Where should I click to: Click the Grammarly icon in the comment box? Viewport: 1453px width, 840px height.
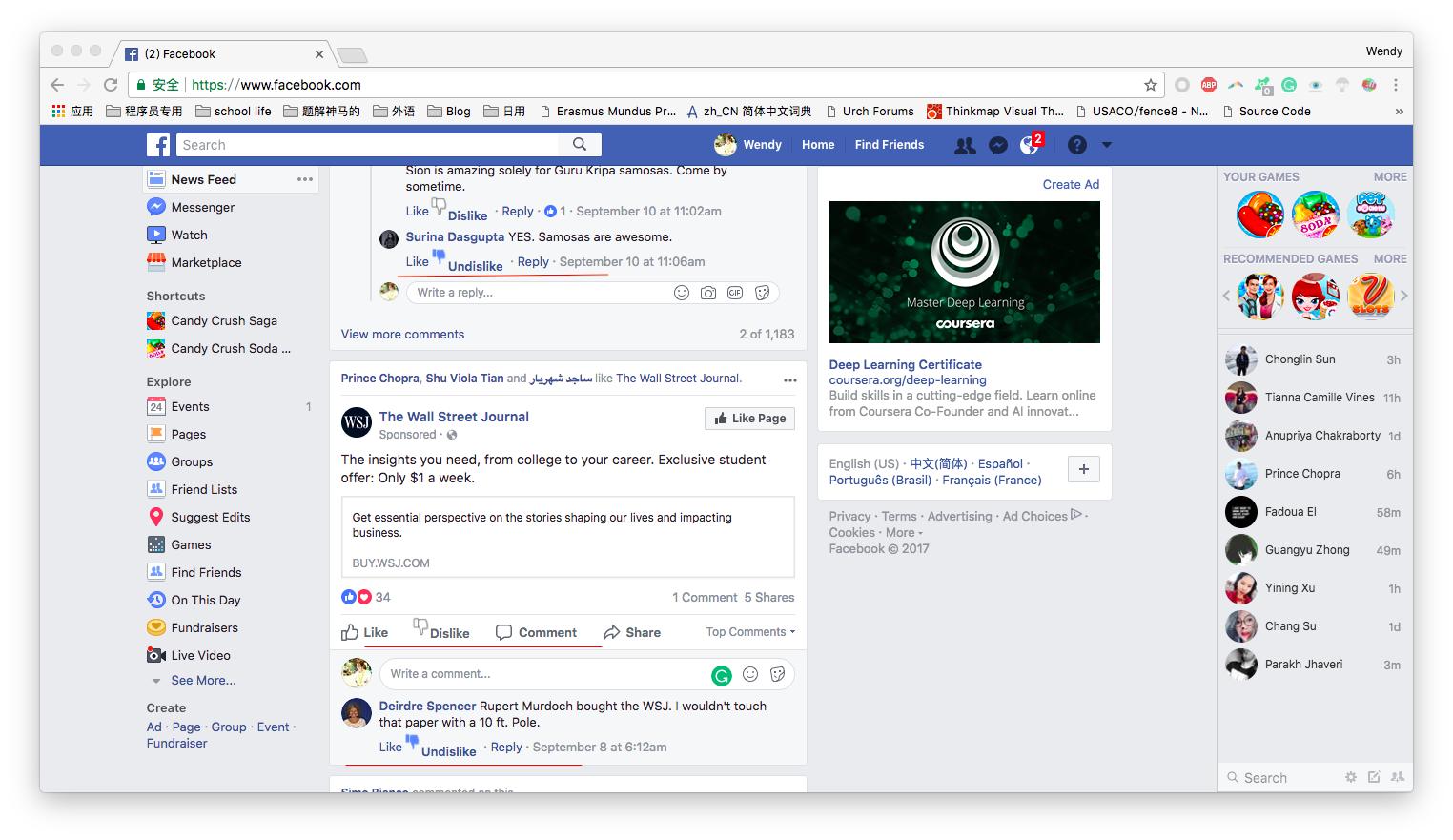point(722,676)
